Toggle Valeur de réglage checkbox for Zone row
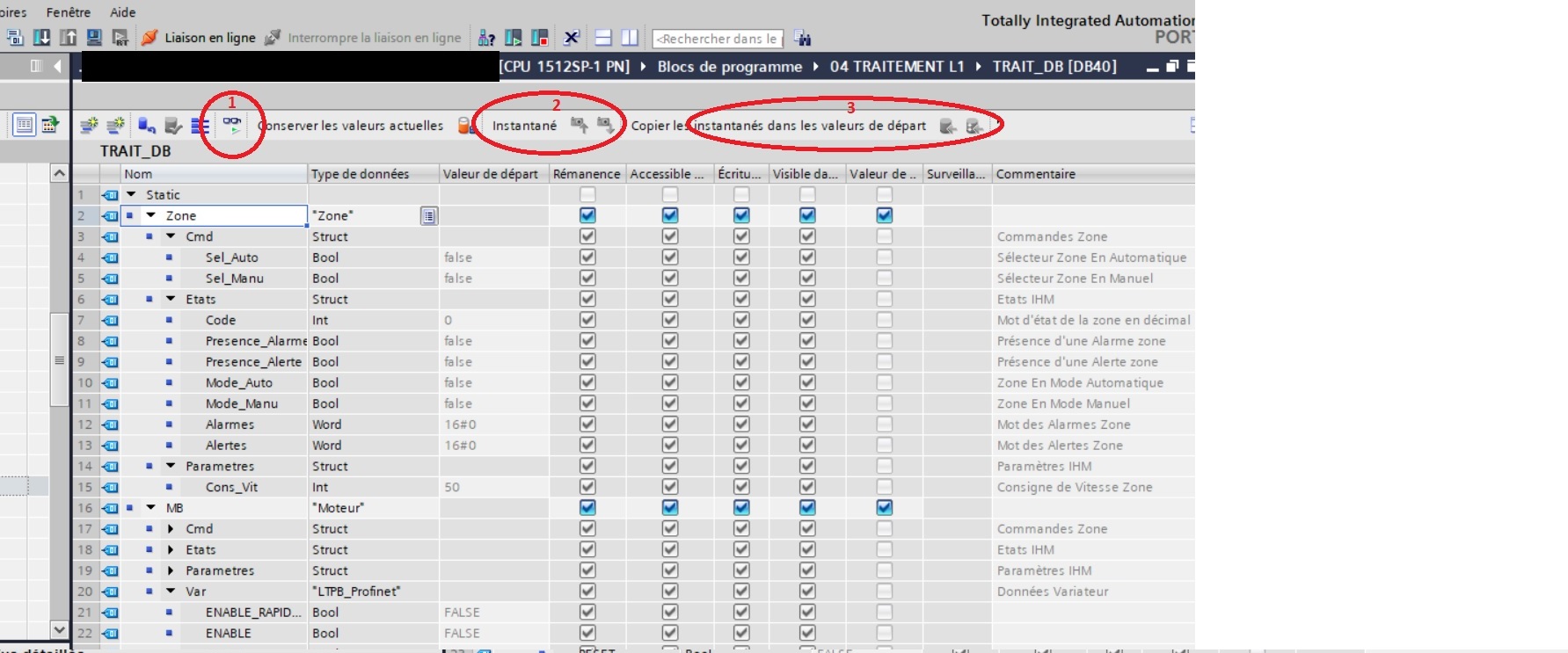 click(885, 215)
